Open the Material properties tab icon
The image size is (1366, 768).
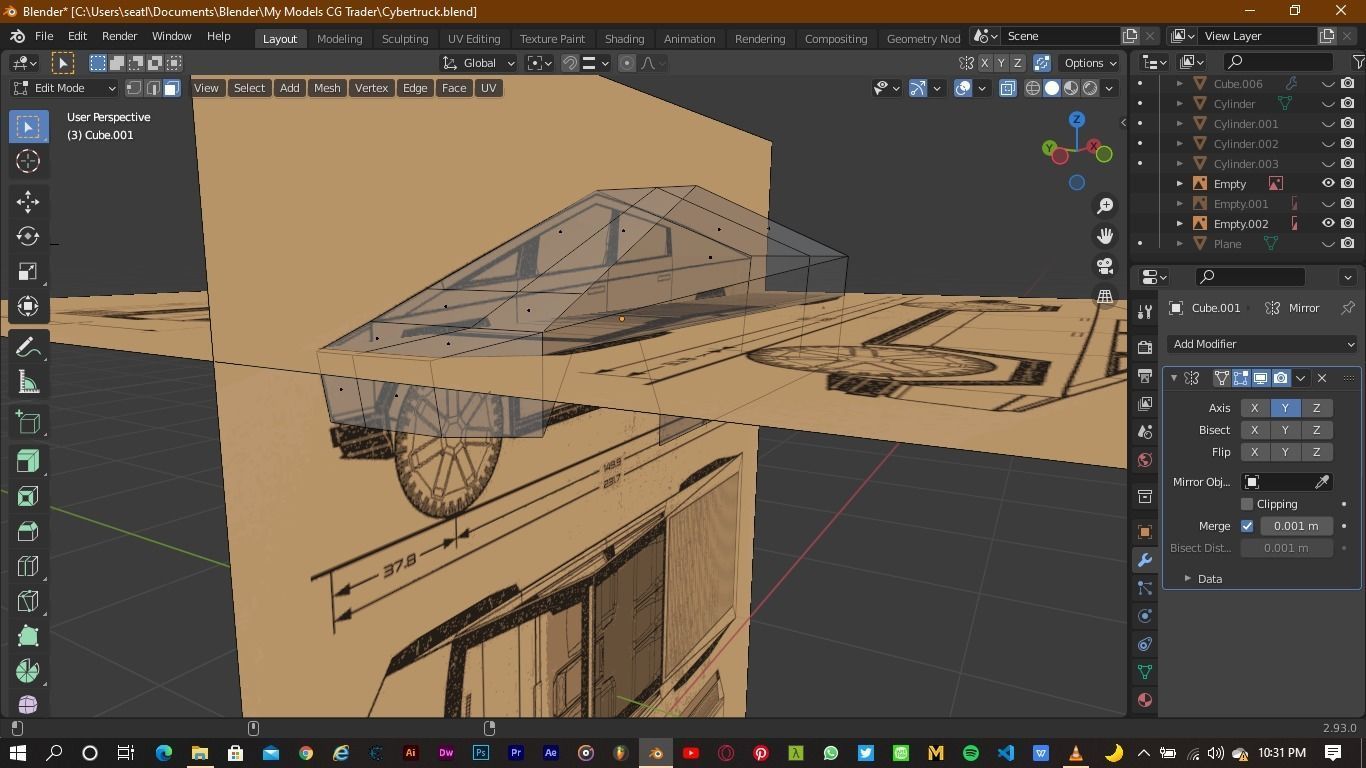1145,700
